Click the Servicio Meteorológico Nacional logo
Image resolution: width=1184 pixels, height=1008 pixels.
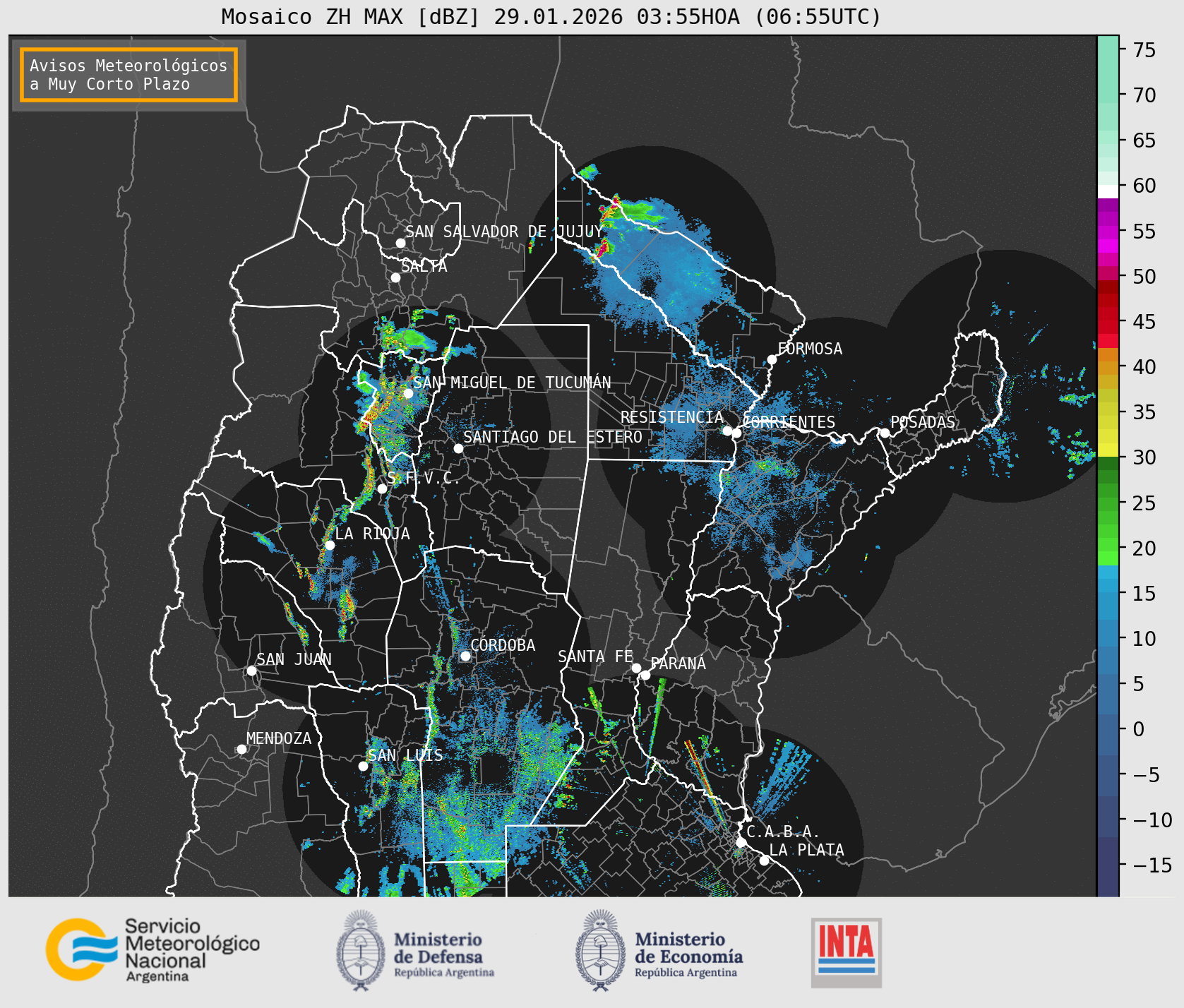(x=153, y=949)
